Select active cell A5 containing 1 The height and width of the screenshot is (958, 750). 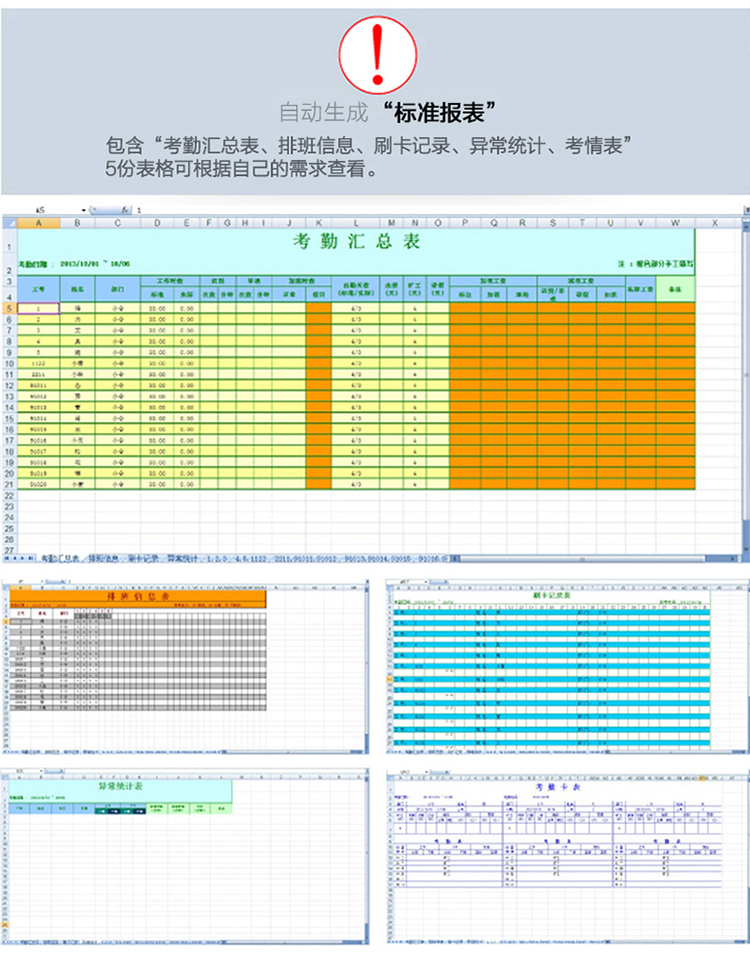pos(38,309)
